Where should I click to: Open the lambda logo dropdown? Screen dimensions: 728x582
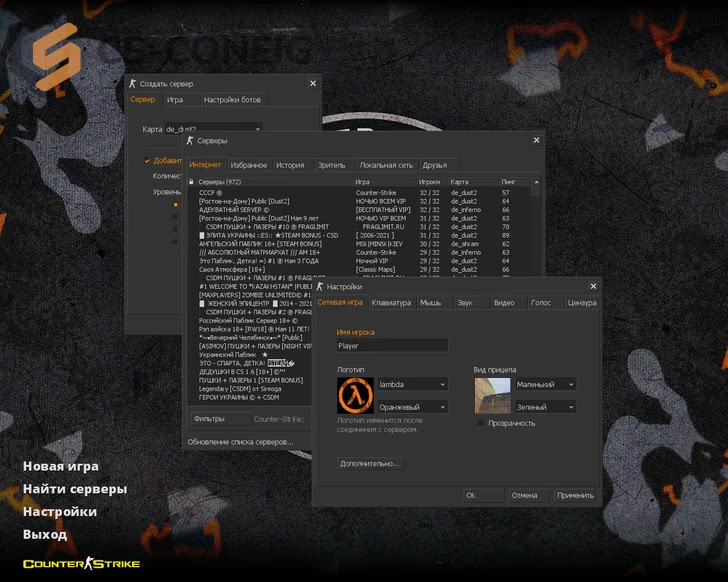[413, 384]
